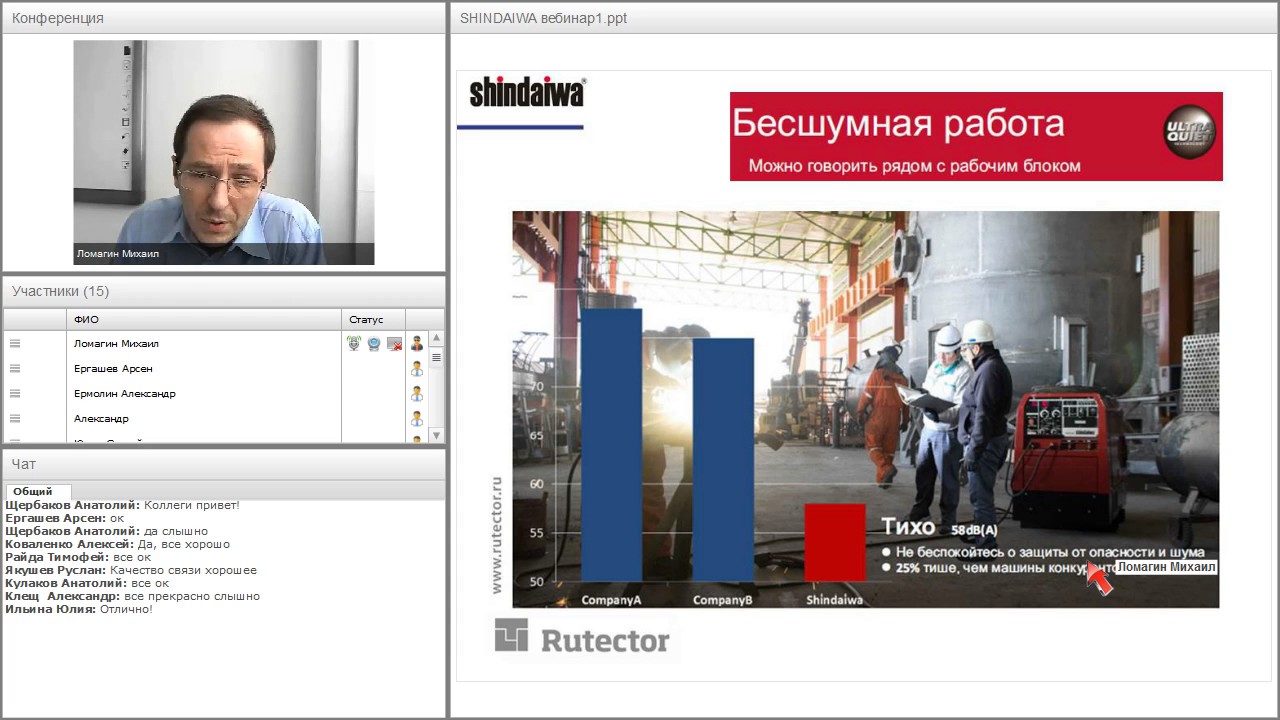Viewport: 1280px width, 720px height.
Task: Click the 'Бесшумная работа' slide heading
Action: tap(898, 124)
